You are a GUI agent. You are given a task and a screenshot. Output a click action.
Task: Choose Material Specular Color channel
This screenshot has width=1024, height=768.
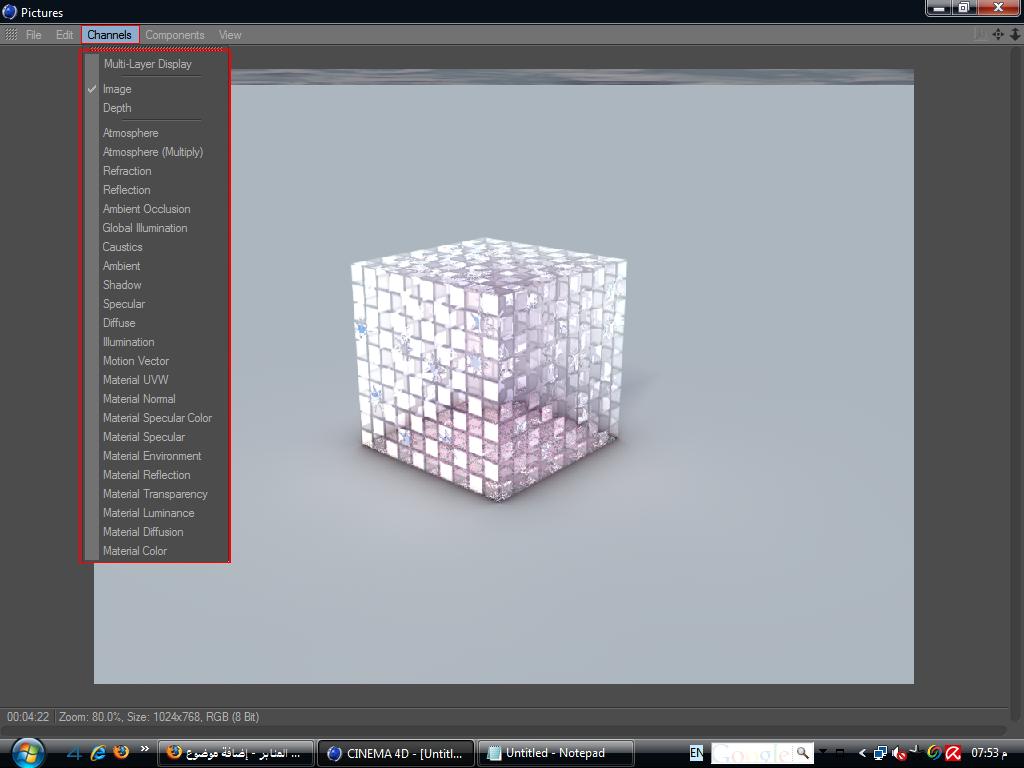tap(157, 417)
